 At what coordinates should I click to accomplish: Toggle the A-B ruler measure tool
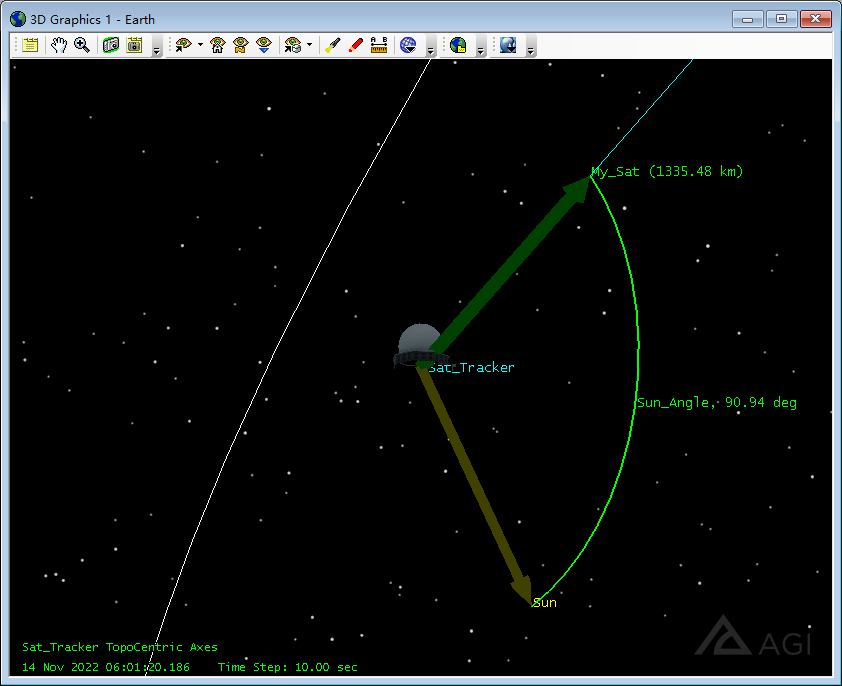(379, 45)
